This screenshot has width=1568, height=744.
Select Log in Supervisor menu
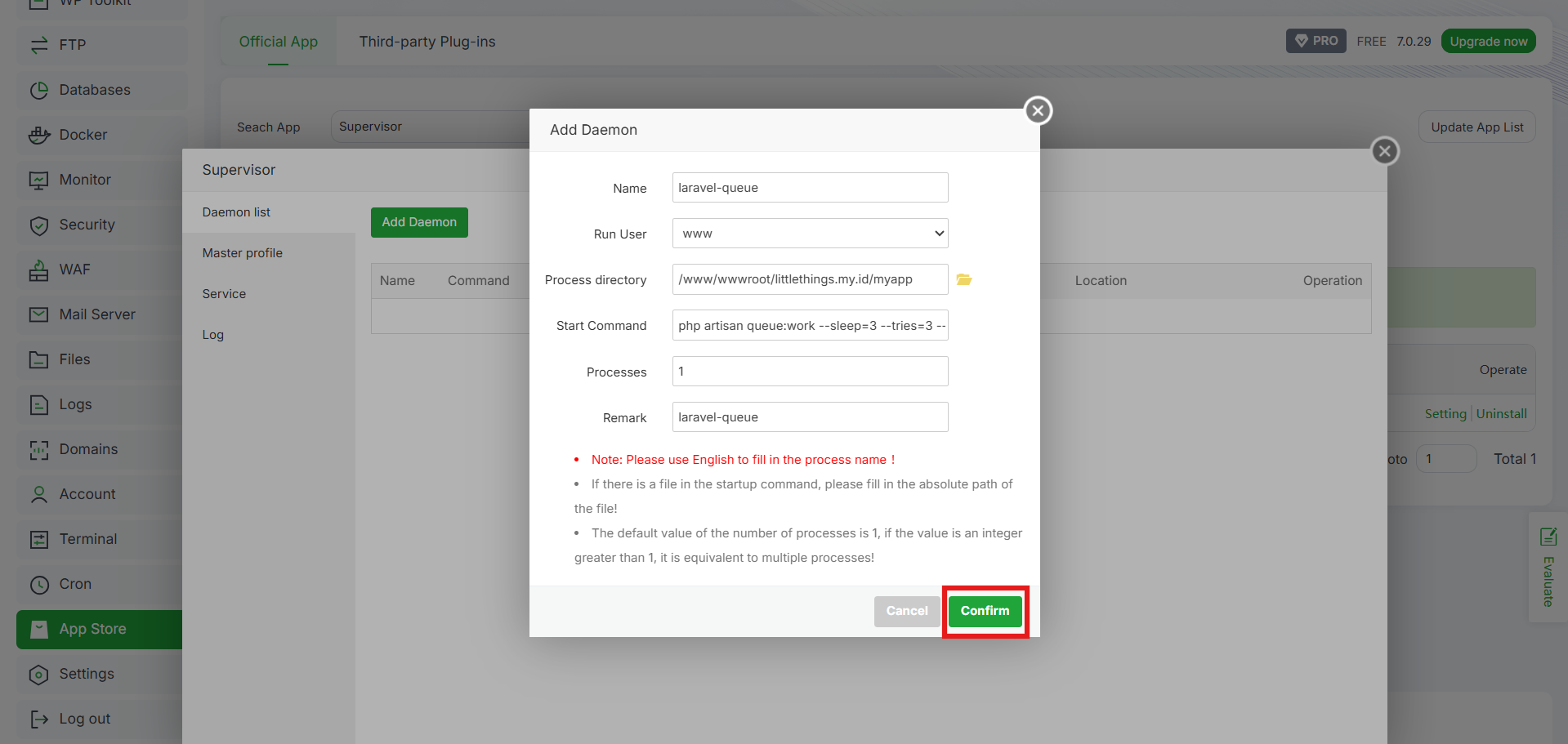pyautogui.click(x=269, y=335)
